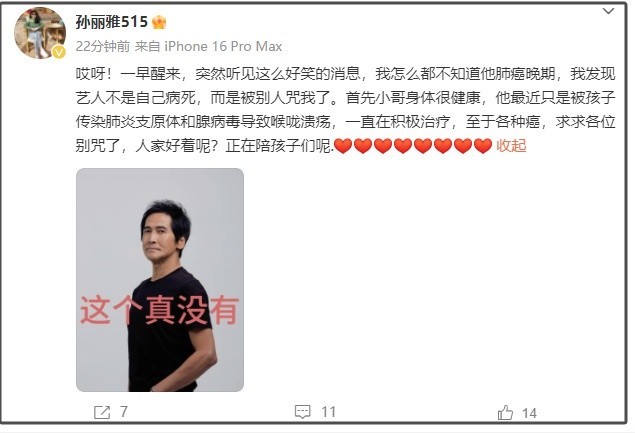The image size is (635, 433).
Task: Like the post with thumbs-up icon
Action: pyautogui.click(x=505, y=413)
